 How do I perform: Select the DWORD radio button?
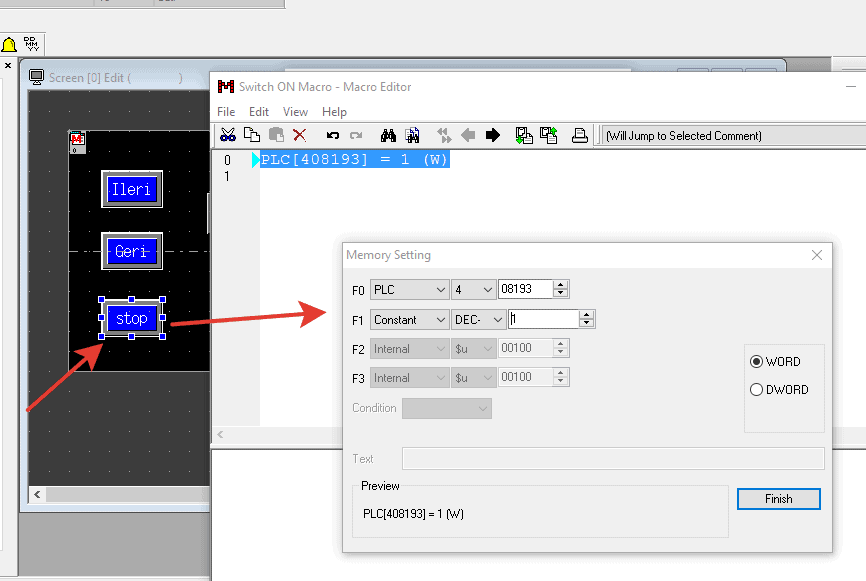[x=757, y=390]
